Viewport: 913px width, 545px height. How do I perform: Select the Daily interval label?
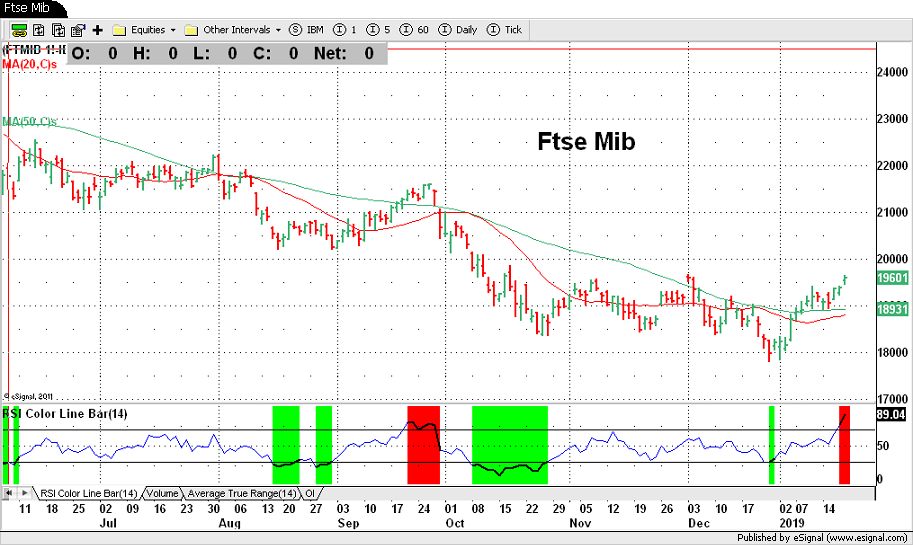pyautogui.click(x=466, y=30)
